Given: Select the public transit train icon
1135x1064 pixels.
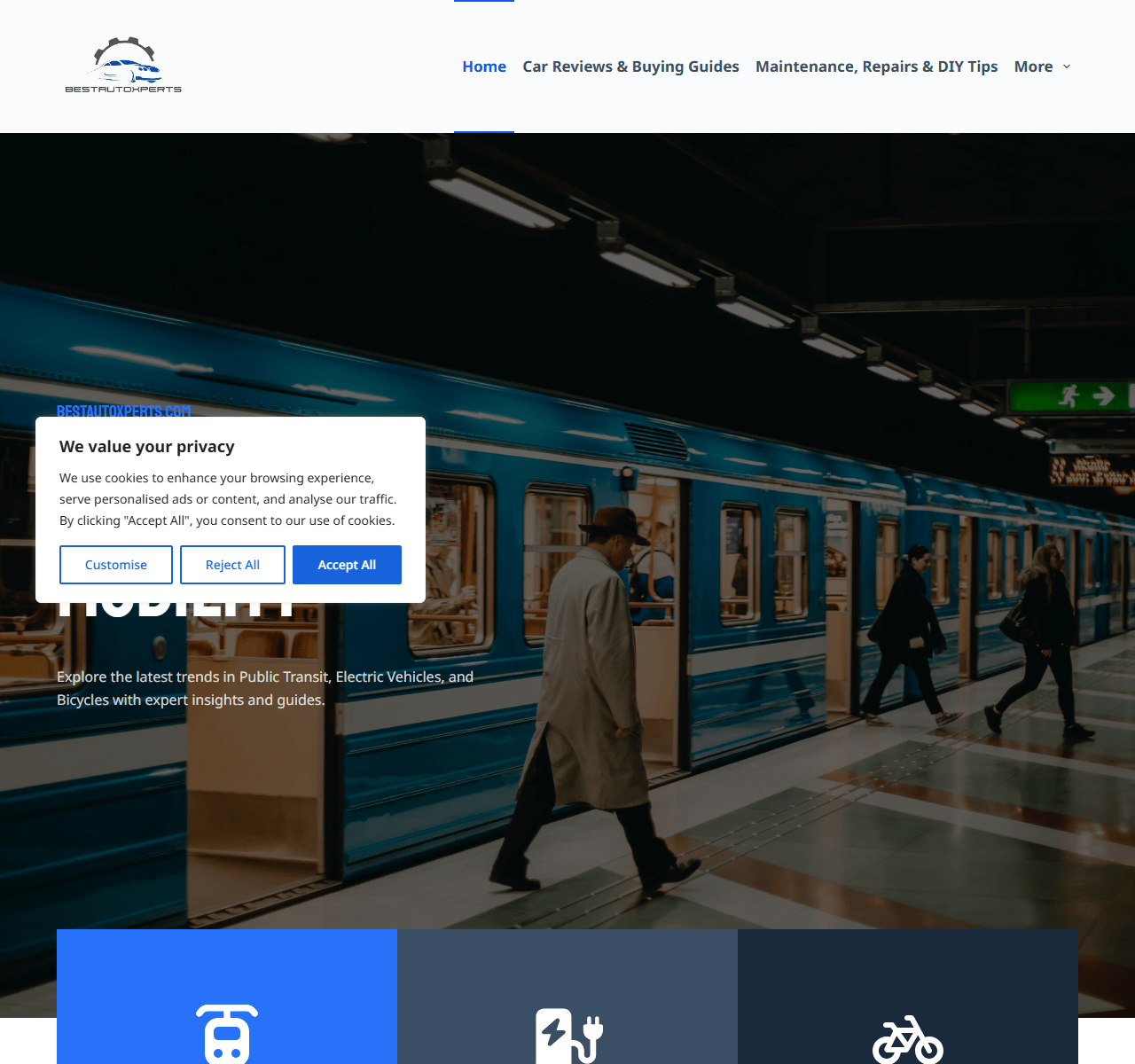Looking at the screenshot, I should click(x=227, y=1034).
